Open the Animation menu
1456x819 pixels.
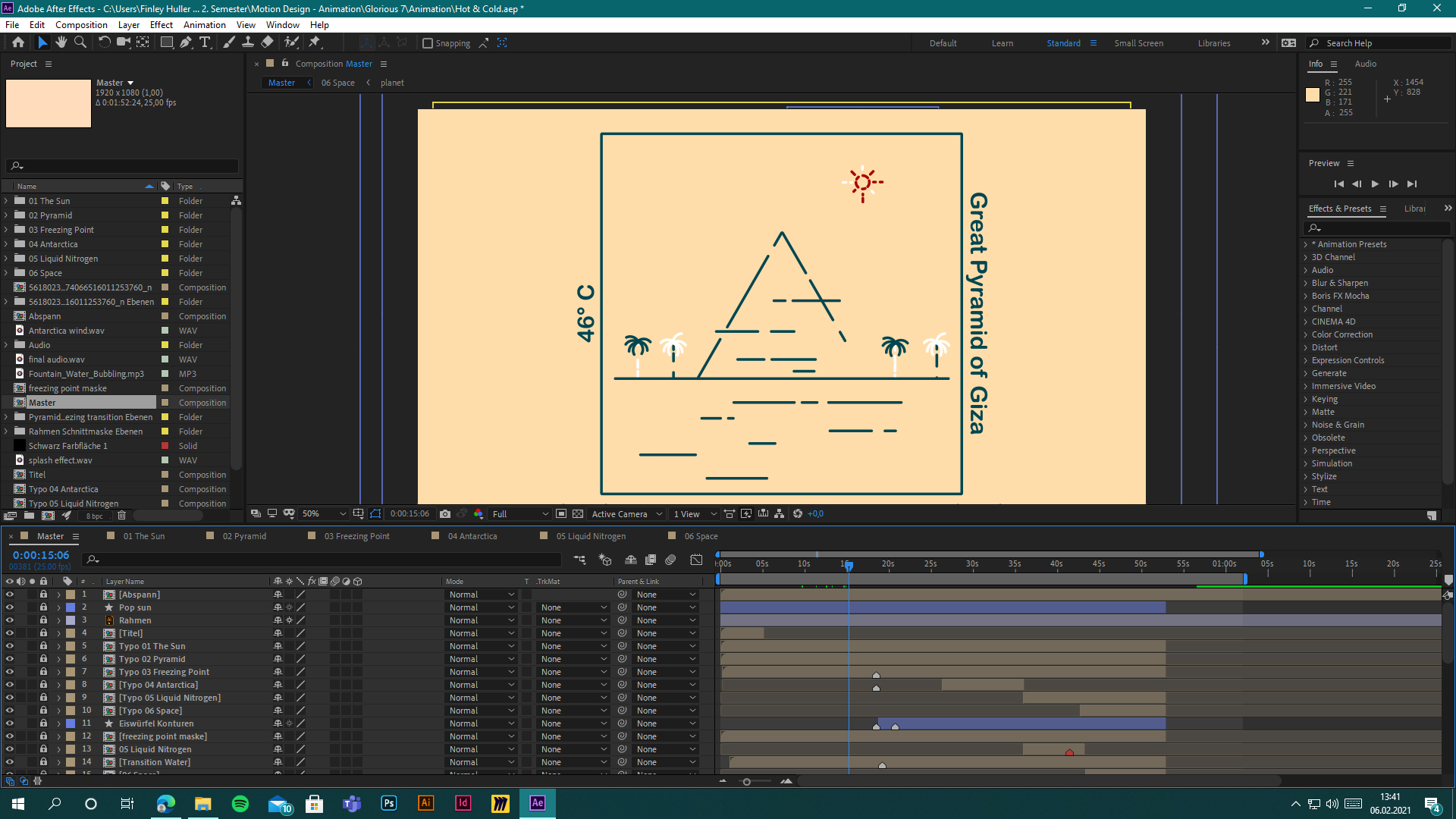click(205, 25)
